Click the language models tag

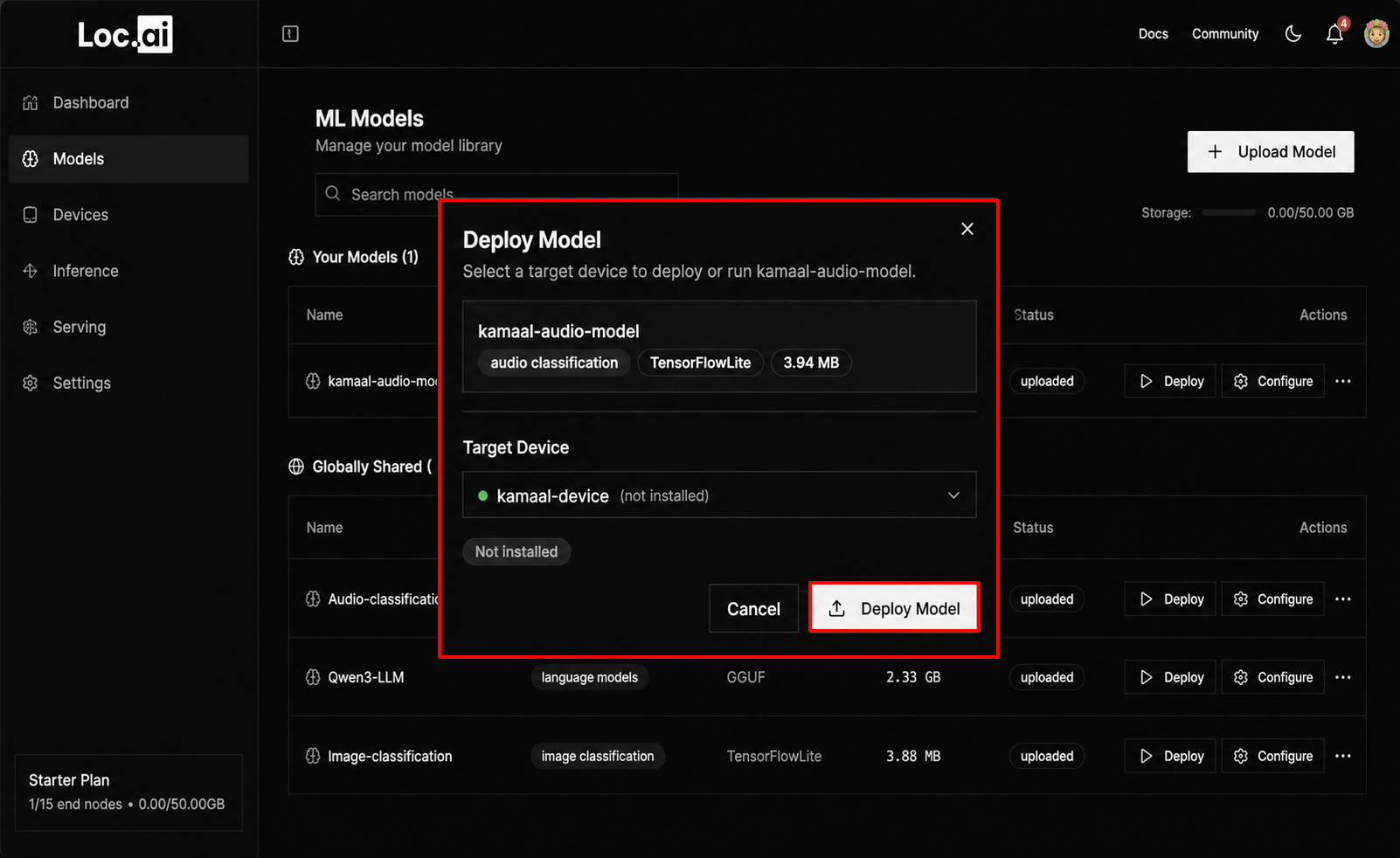pos(590,678)
